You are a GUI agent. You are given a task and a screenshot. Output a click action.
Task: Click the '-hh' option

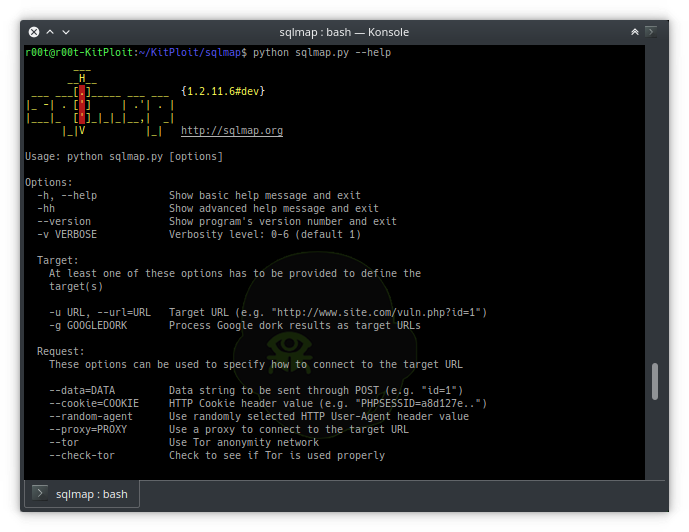point(46,208)
